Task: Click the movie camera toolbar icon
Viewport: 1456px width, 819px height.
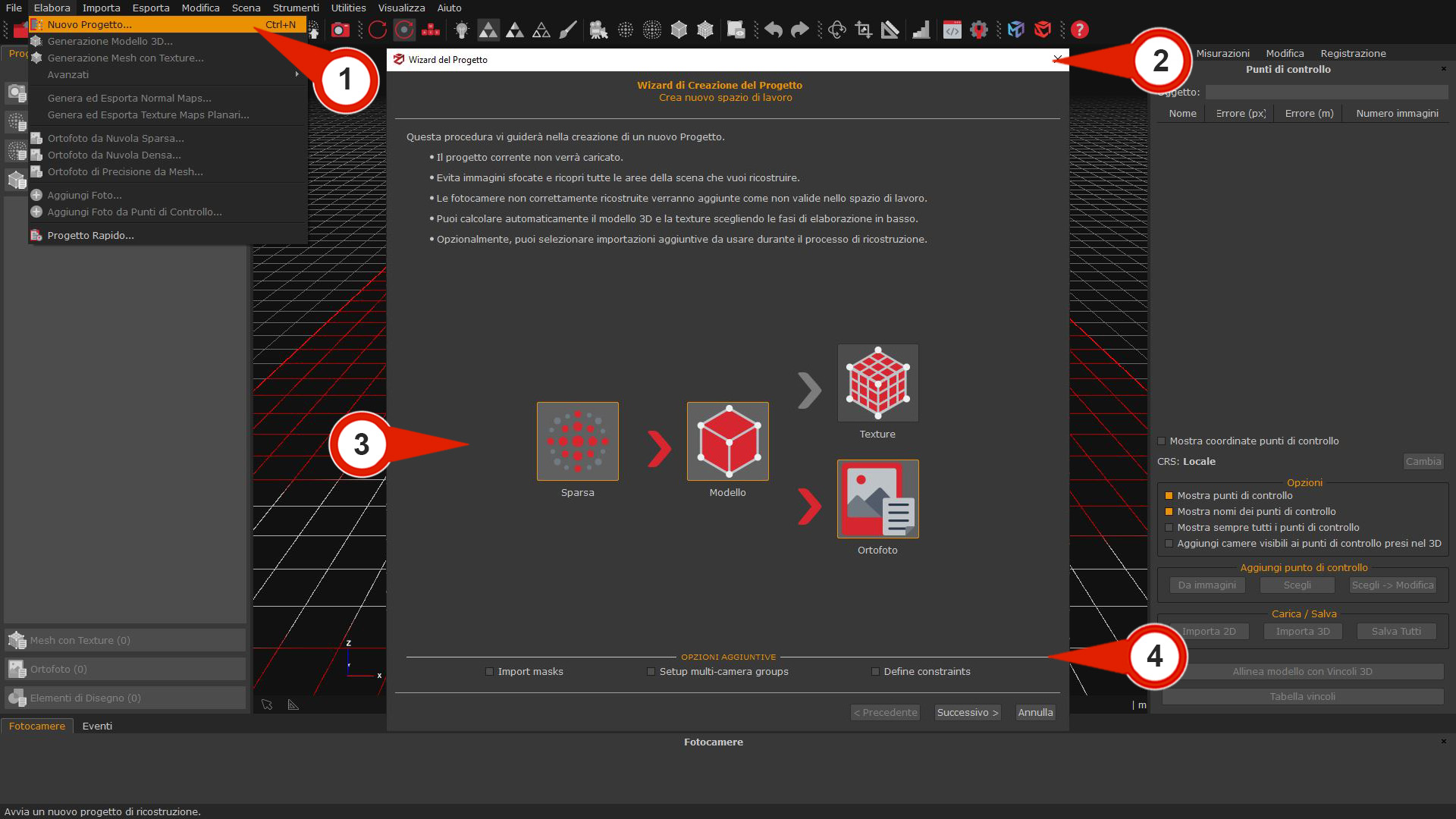Action: tap(598, 30)
